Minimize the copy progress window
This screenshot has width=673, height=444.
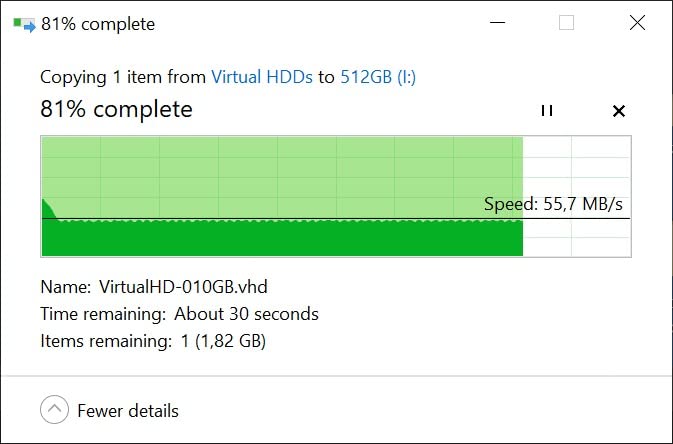(495, 24)
